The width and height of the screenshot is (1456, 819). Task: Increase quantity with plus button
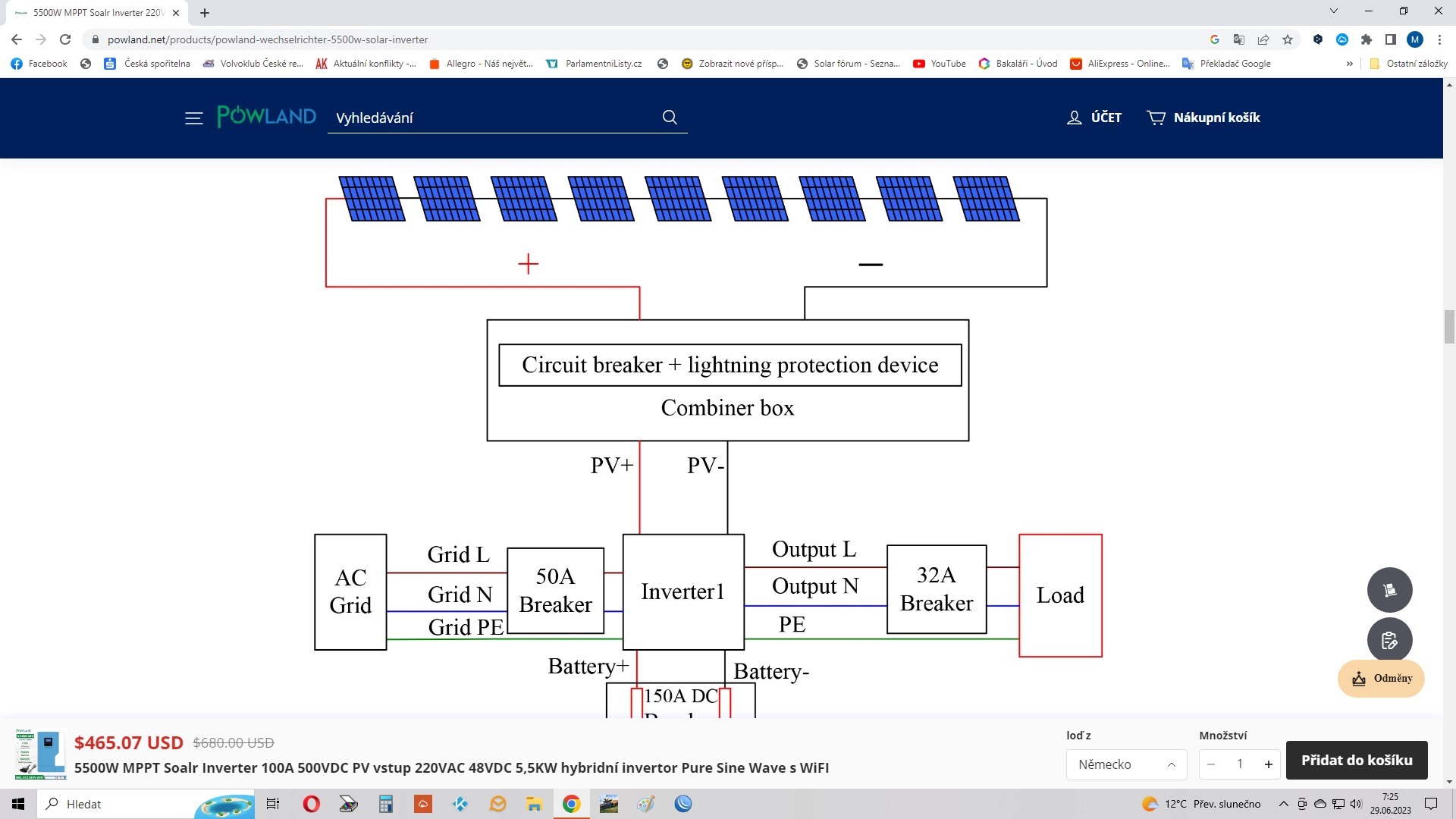pos(1268,764)
